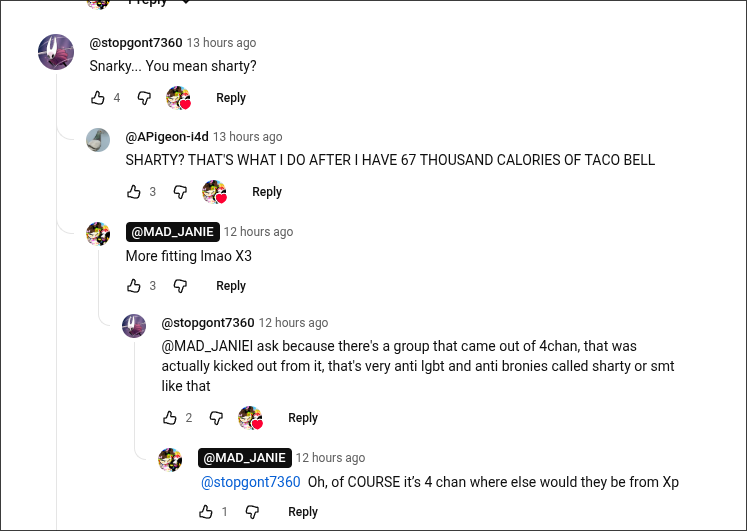Screen dimensions: 747x531
Task: Reply to "Snarky... You mean sharty?" comment
Action: tap(231, 98)
